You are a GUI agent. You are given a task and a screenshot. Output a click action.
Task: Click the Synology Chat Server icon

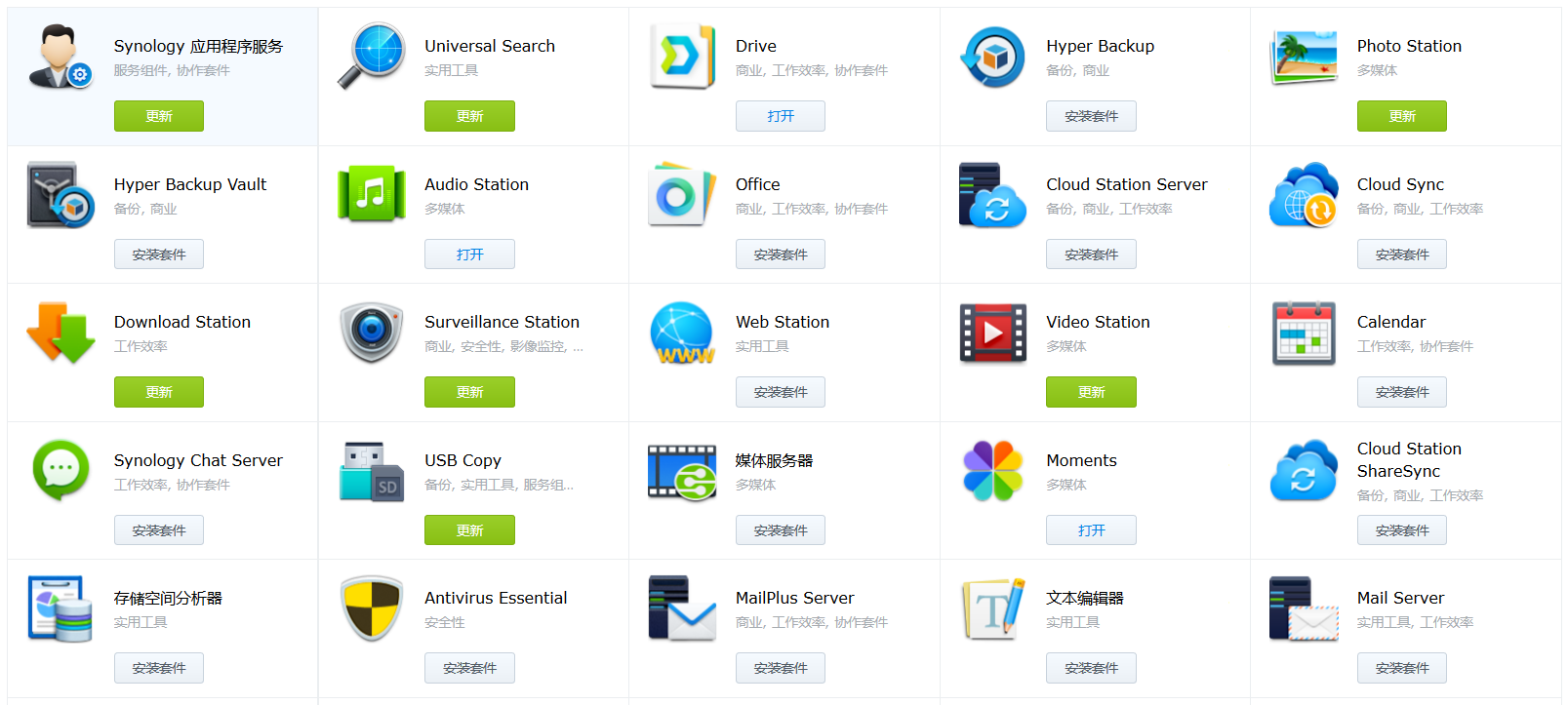click(60, 470)
